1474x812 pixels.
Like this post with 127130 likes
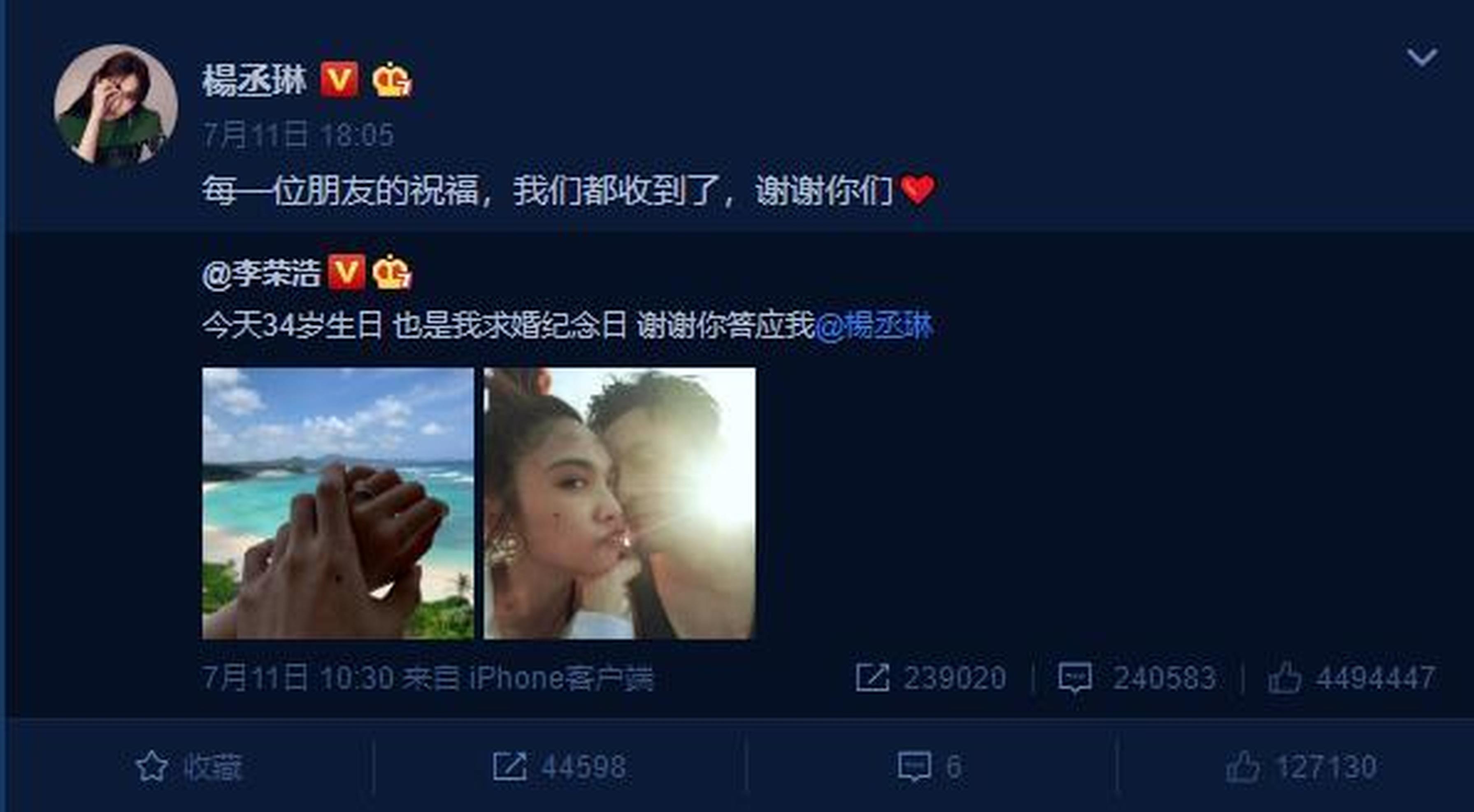1301,766
